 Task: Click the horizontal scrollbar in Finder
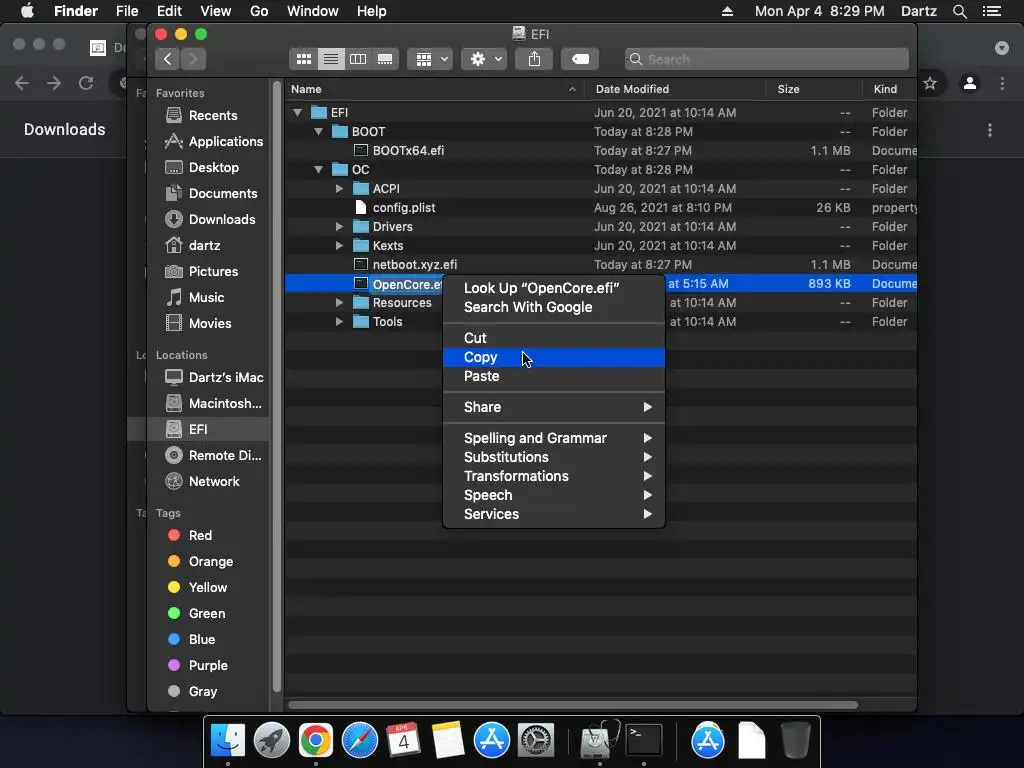pyautogui.click(x=573, y=705)
